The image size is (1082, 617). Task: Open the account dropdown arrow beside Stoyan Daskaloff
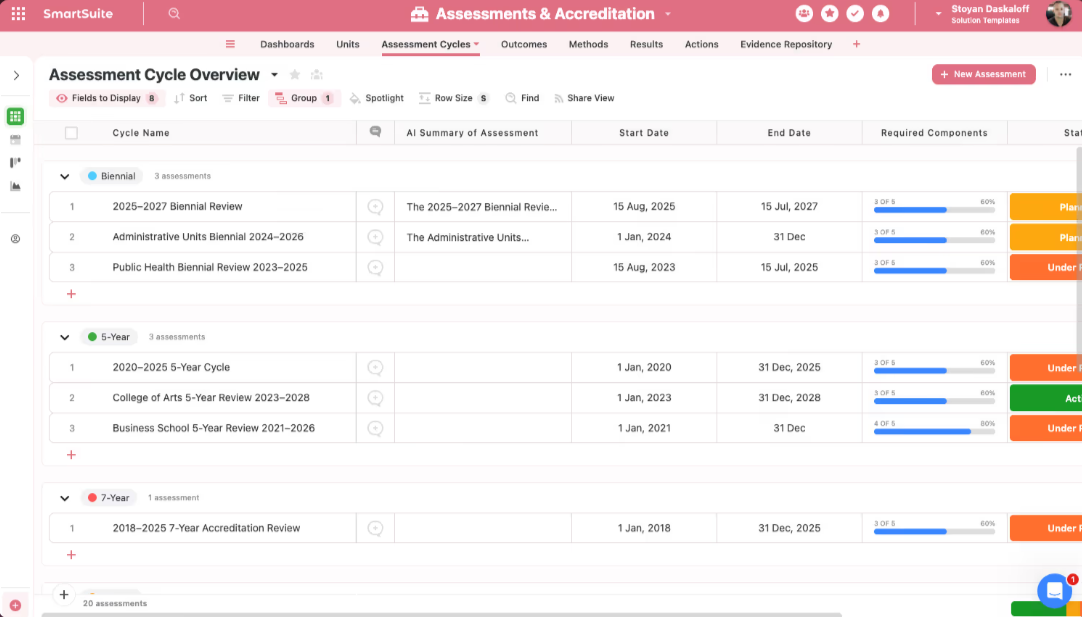[938, 14]
